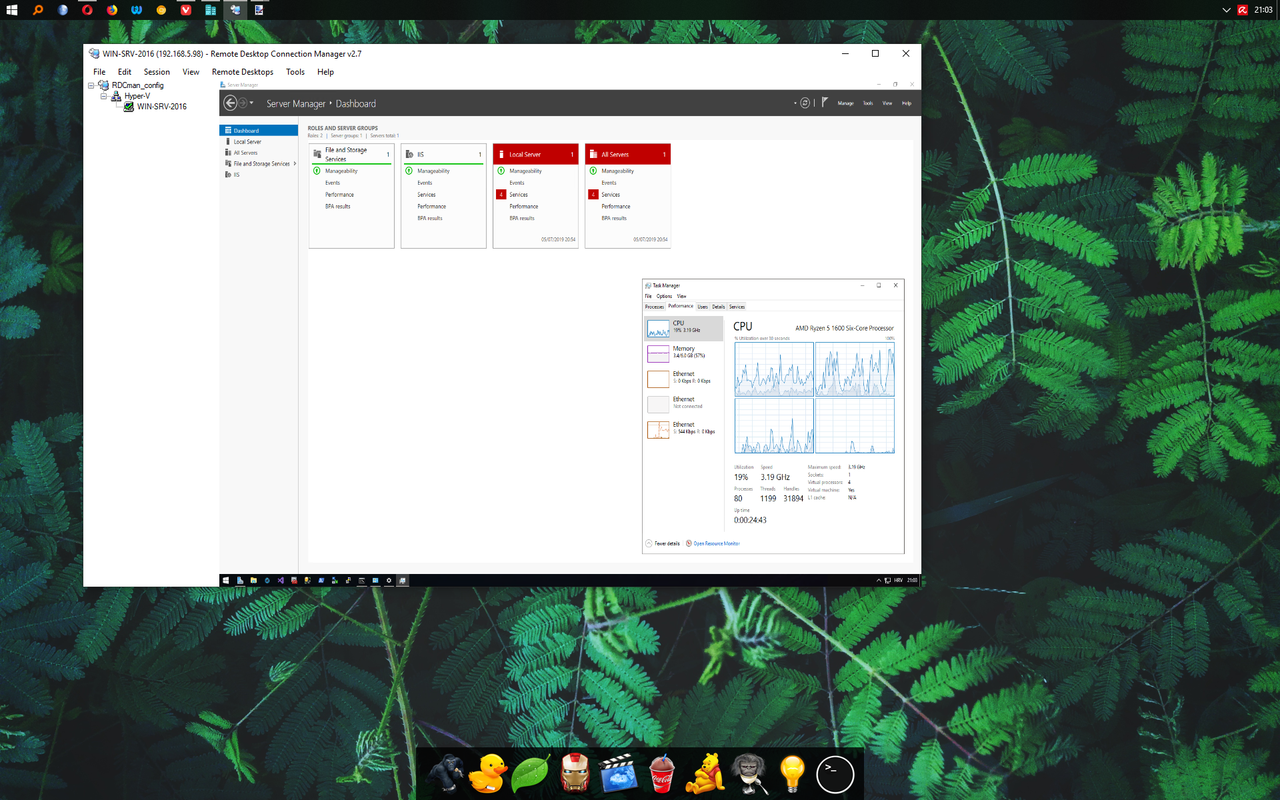This screenshot has width=1280, height=800.
Task: Open the Iron Man helmet dock icon
Action: coord(575,773)
